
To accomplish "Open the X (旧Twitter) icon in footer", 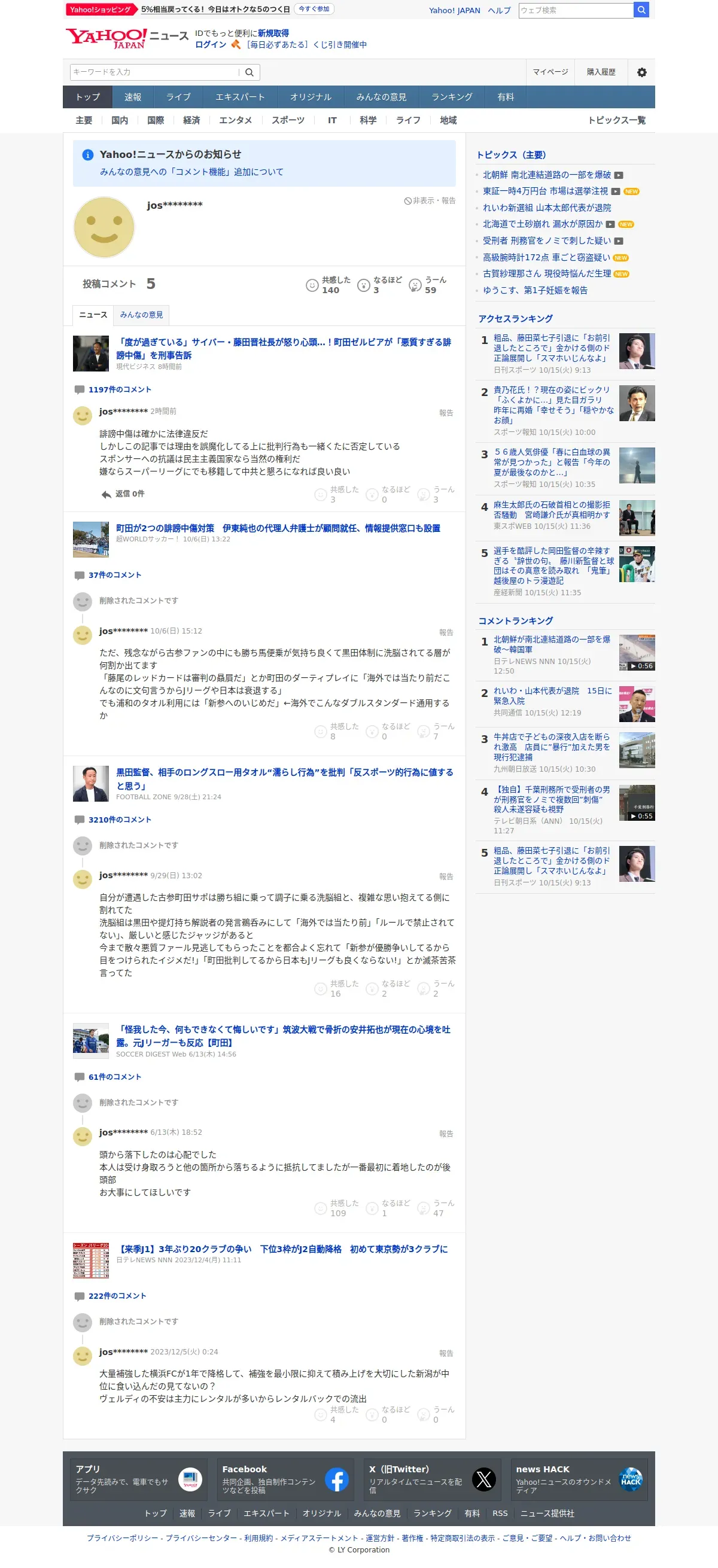I will pyautogui.click(x=483, y=1479).
